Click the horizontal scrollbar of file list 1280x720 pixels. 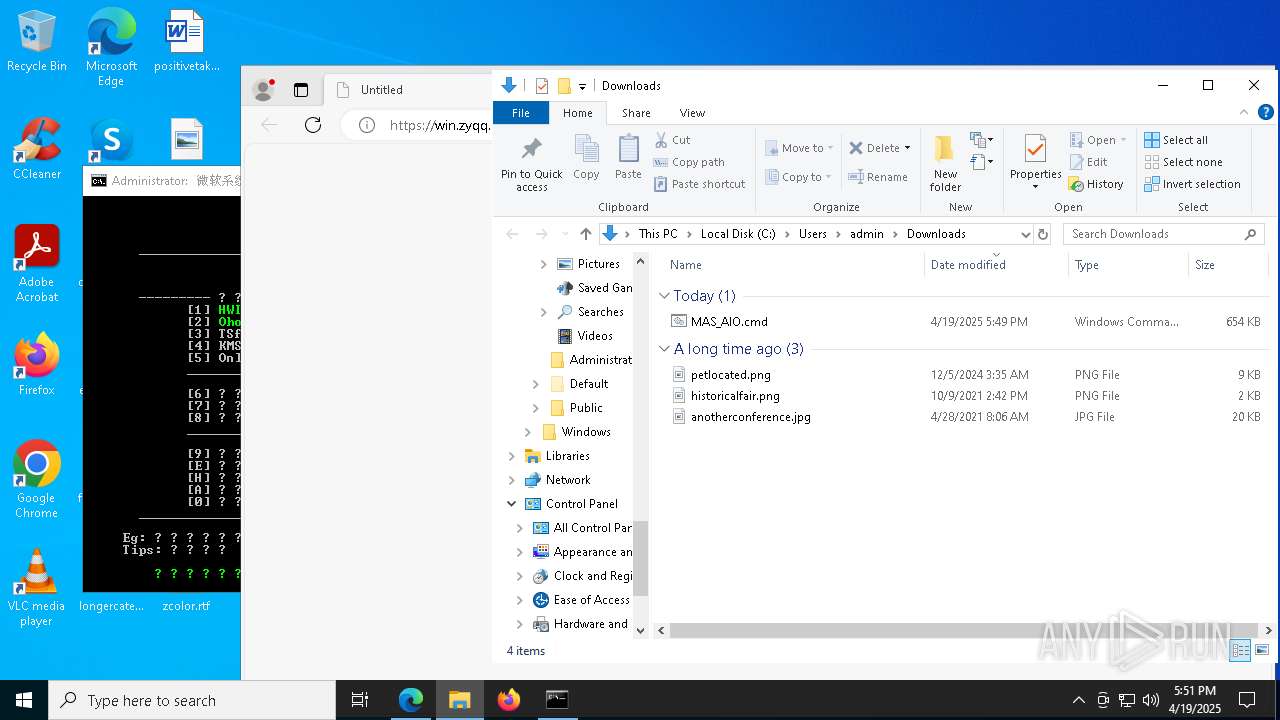(964, 631)
